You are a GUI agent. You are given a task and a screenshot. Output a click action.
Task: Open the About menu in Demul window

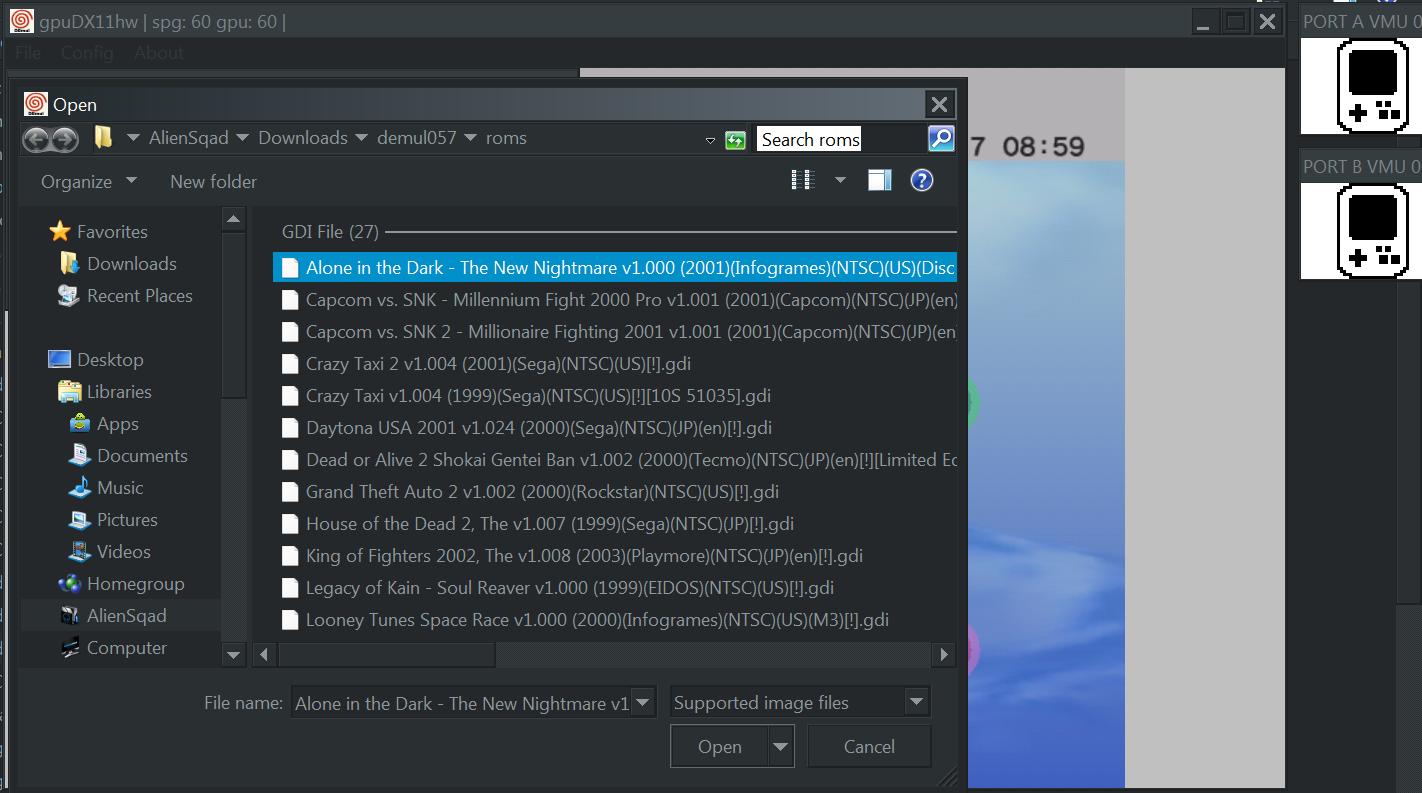159,53
